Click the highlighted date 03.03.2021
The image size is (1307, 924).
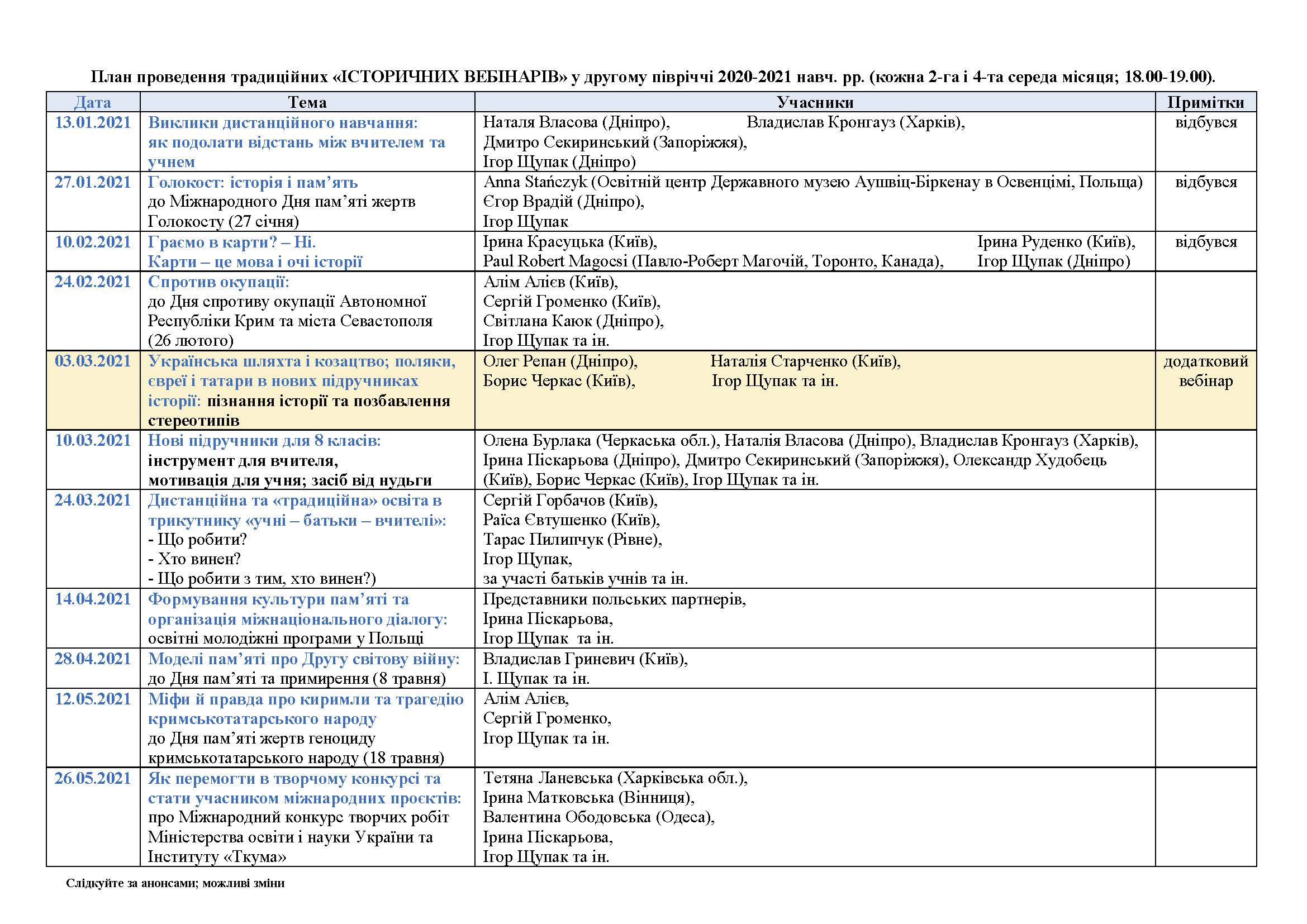coord(93,361)
